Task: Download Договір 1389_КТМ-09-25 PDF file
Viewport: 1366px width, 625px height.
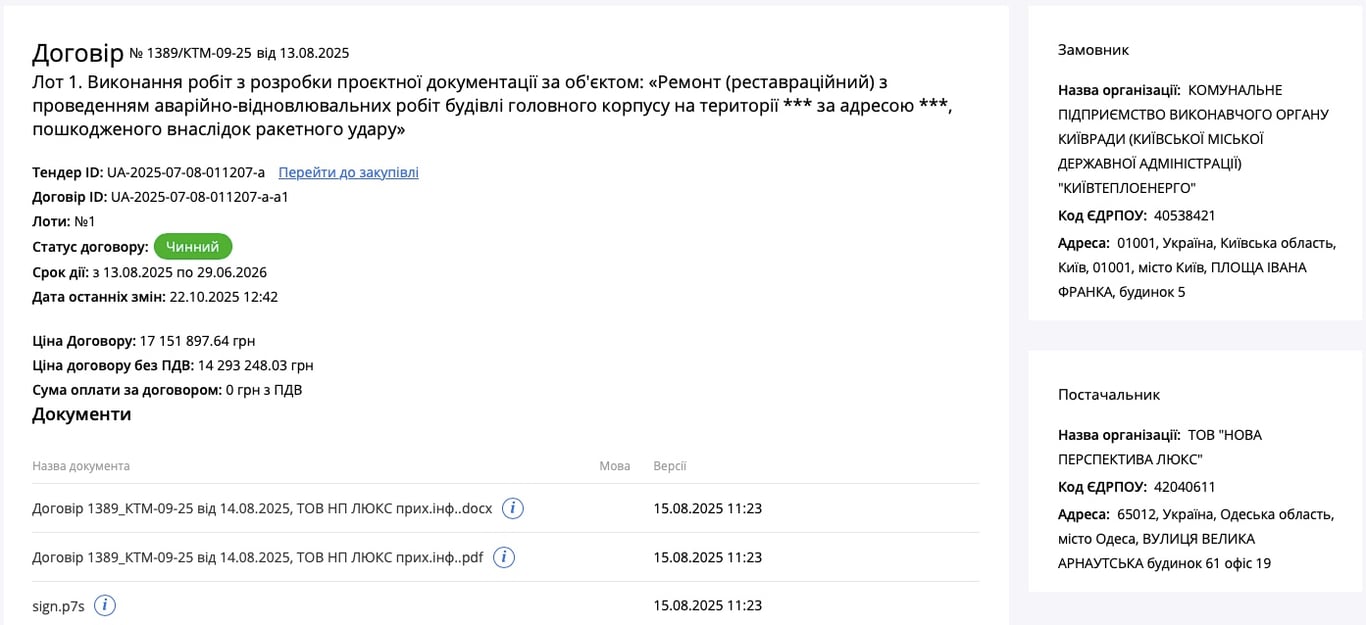Action: tap(258, 557)
